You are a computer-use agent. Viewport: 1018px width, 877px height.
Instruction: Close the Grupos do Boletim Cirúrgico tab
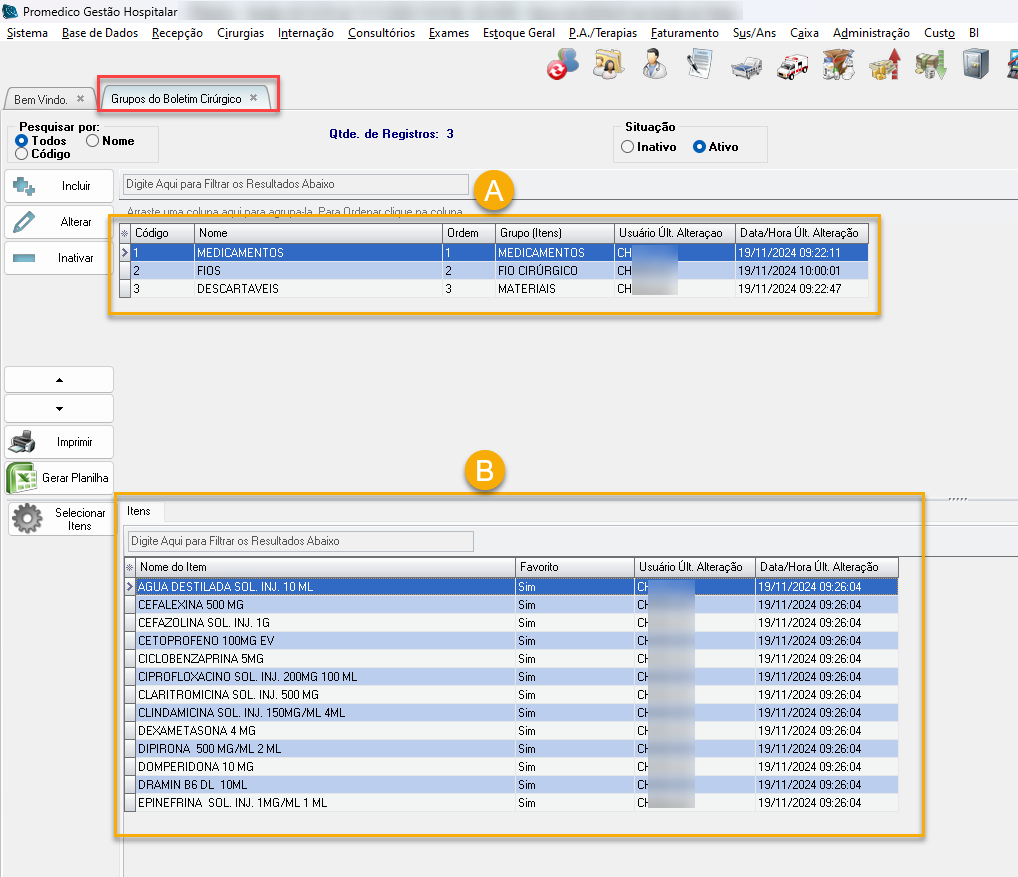coord(254,98)
